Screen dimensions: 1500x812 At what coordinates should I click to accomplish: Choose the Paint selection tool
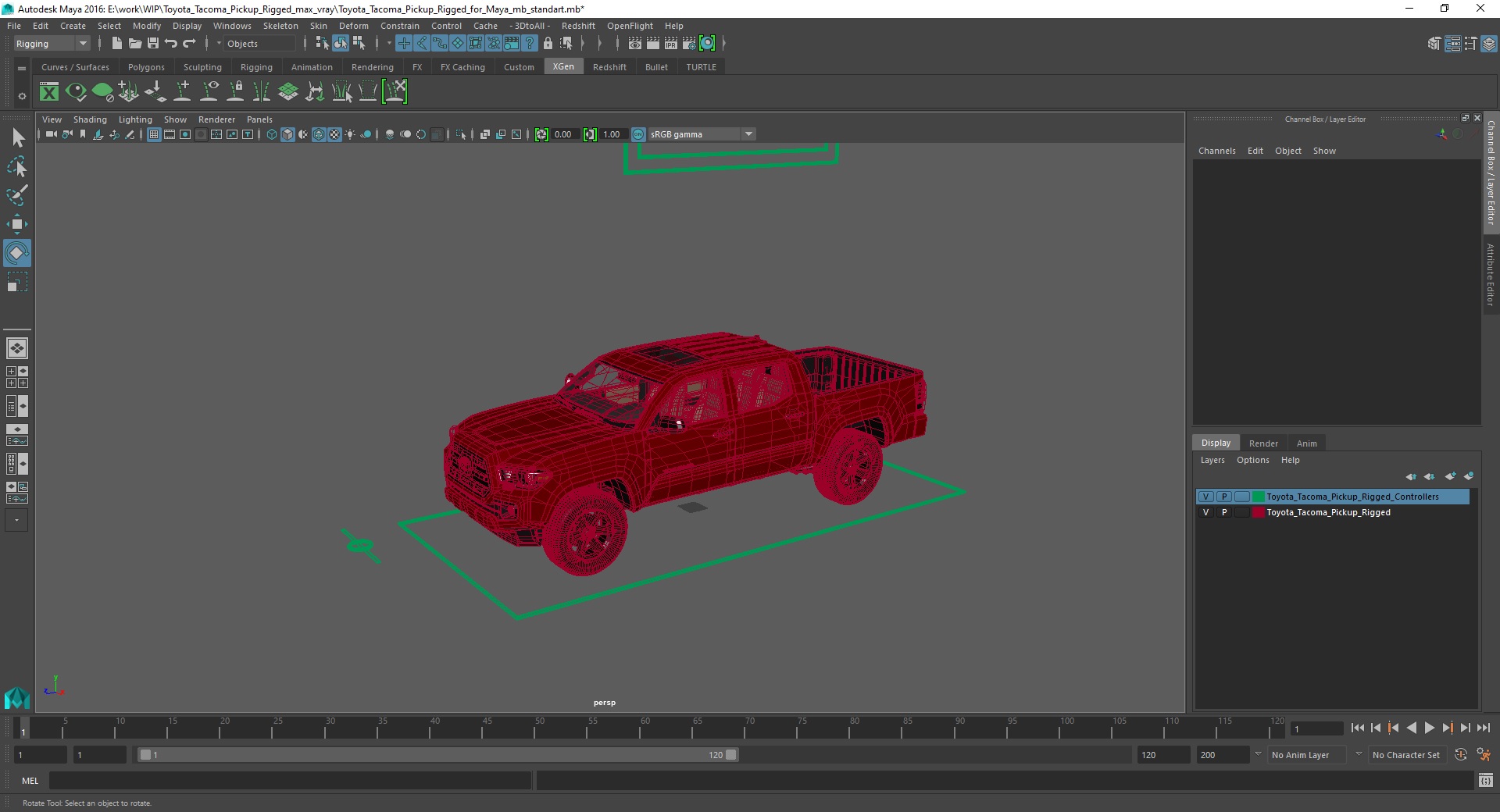17,195
